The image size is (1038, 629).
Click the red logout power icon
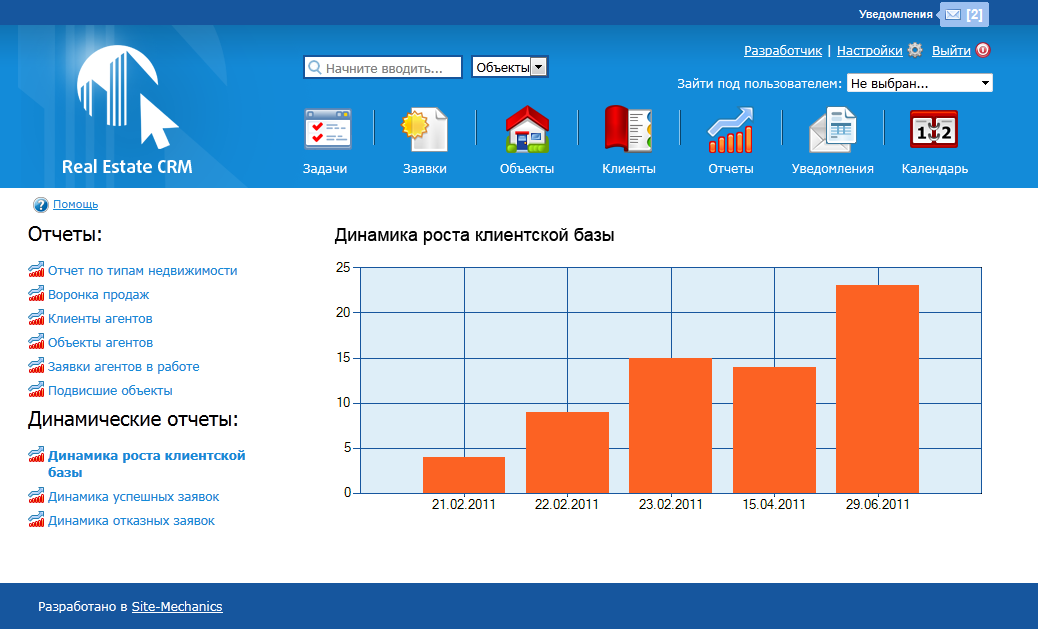coord(983,50)
